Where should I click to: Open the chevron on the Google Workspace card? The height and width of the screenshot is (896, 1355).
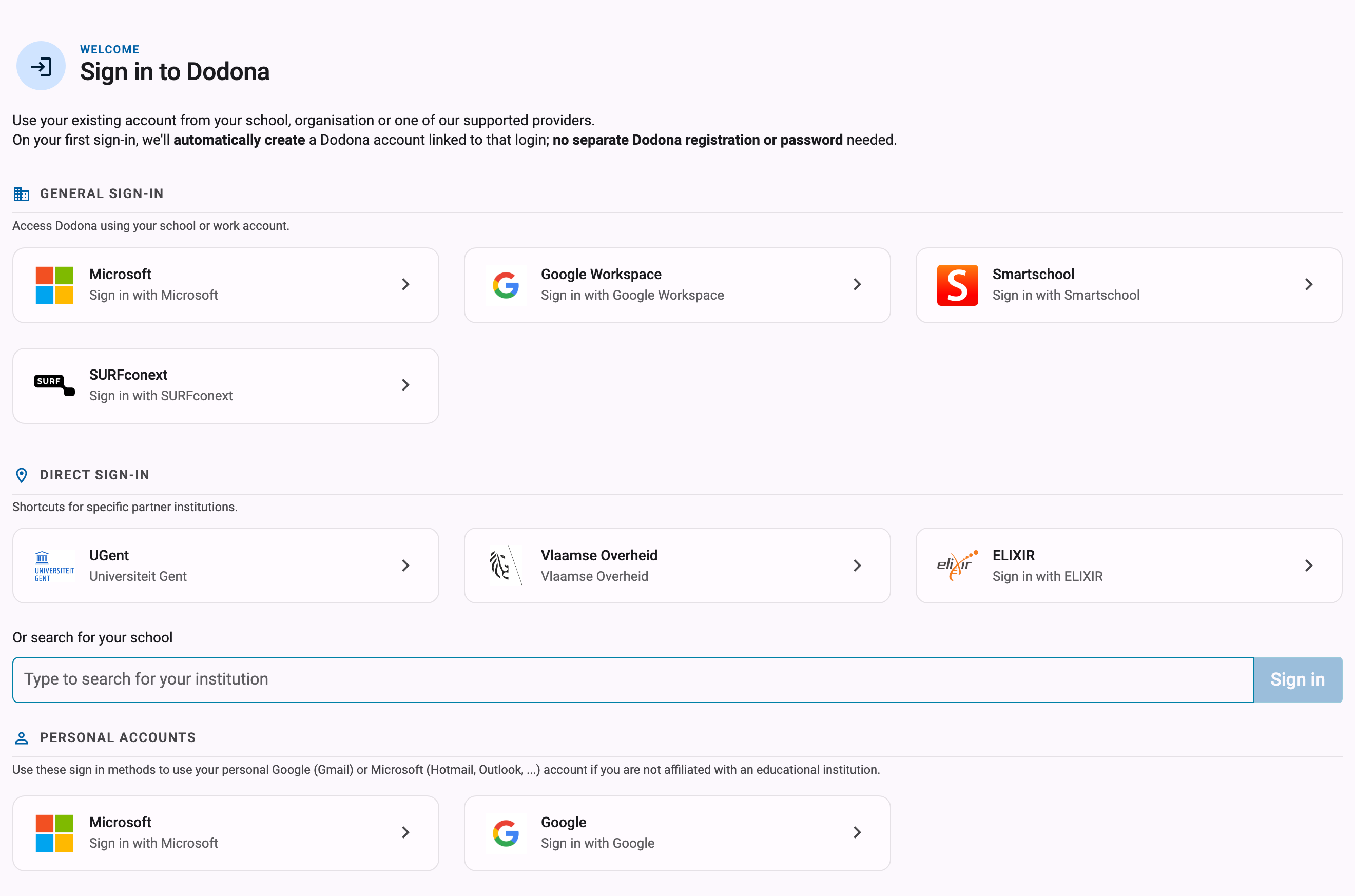[857, 285]
